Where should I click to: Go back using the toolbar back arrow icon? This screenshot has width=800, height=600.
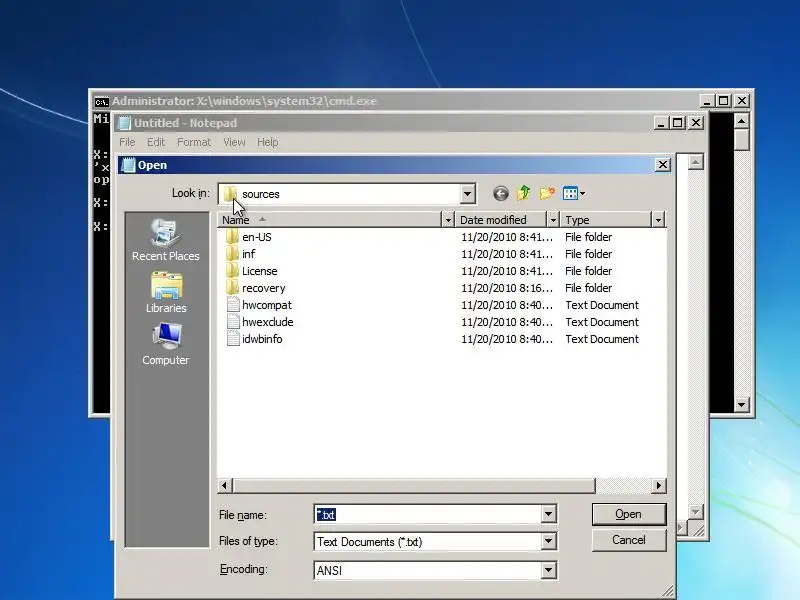click(501, 193)
